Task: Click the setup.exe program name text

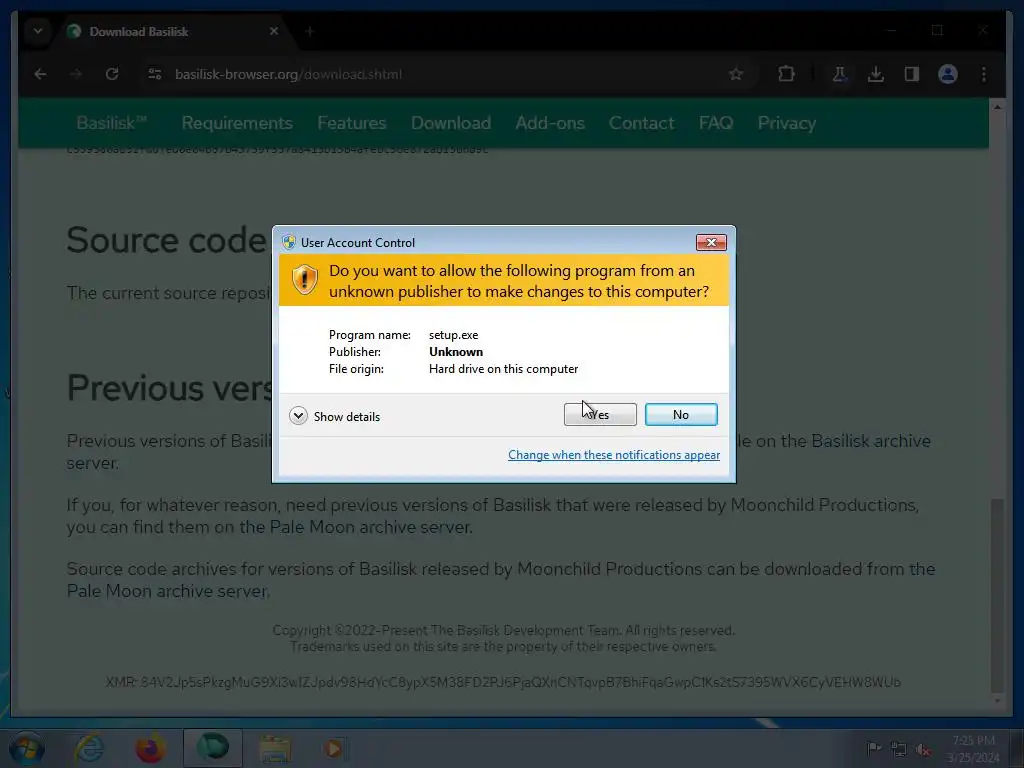Action: coord(453,334)
